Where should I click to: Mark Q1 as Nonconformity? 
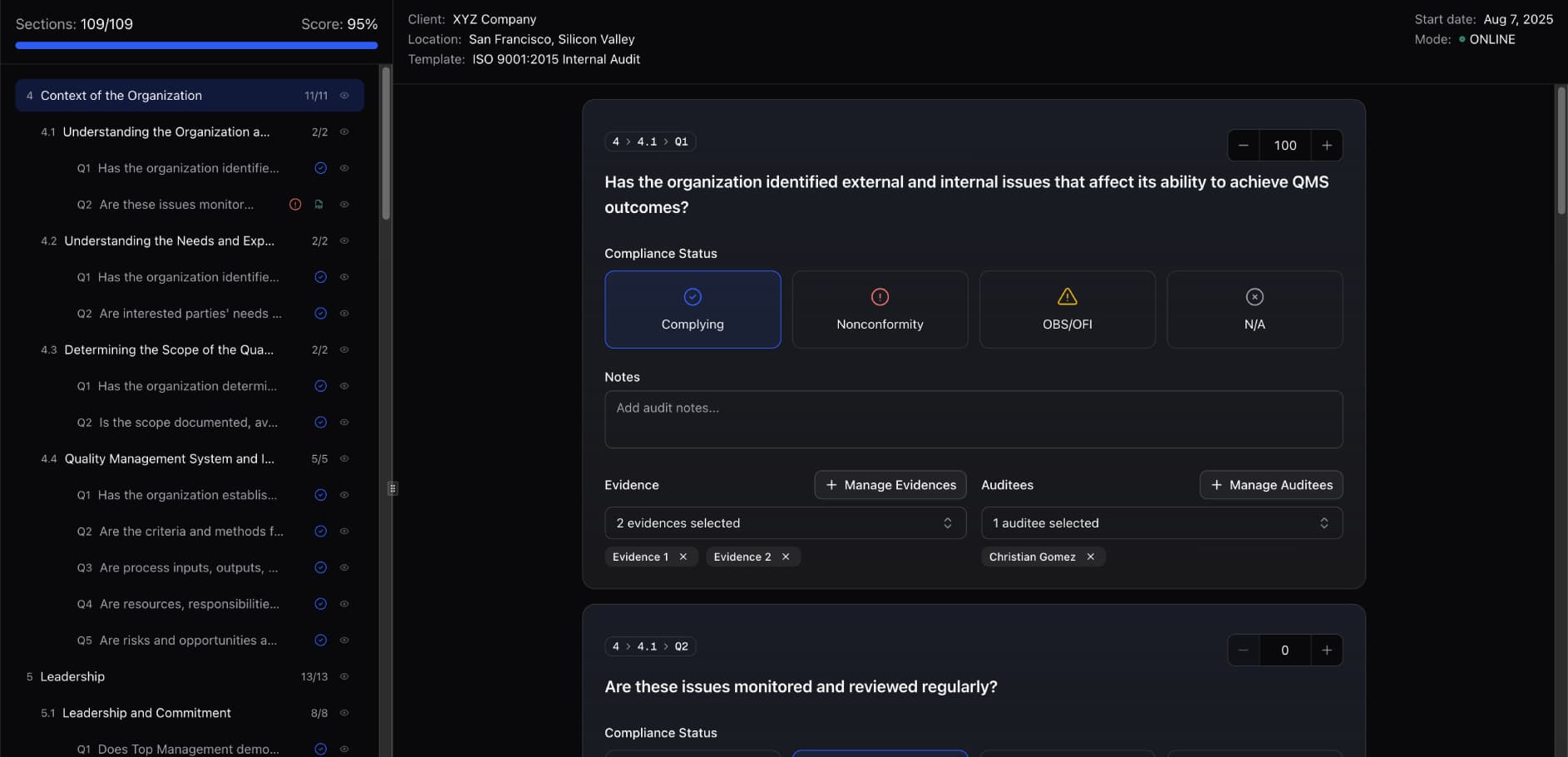pyautogui.click(x=880, y=309)
